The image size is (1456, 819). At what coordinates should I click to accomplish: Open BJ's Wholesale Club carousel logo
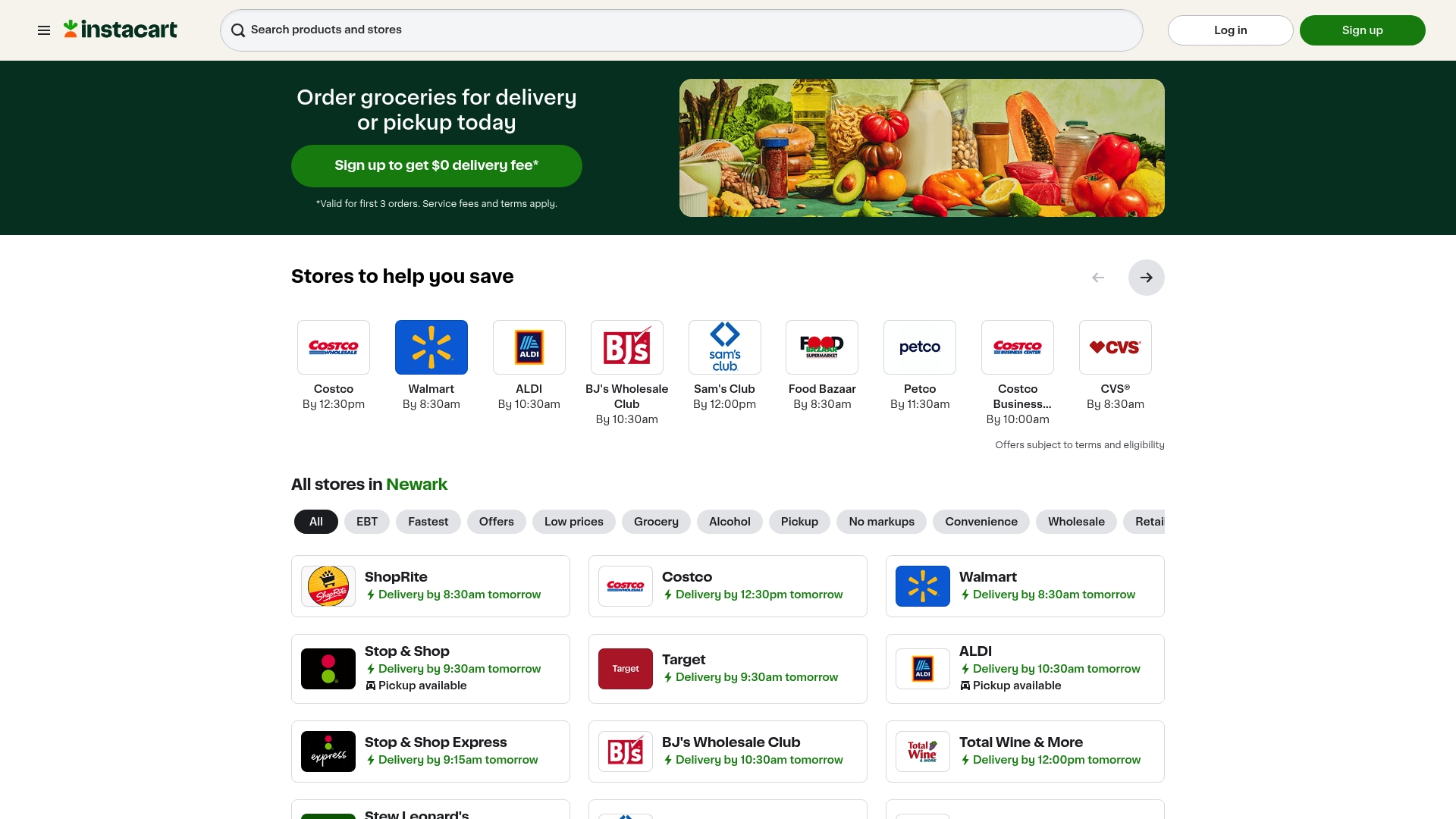click(627, 347)
